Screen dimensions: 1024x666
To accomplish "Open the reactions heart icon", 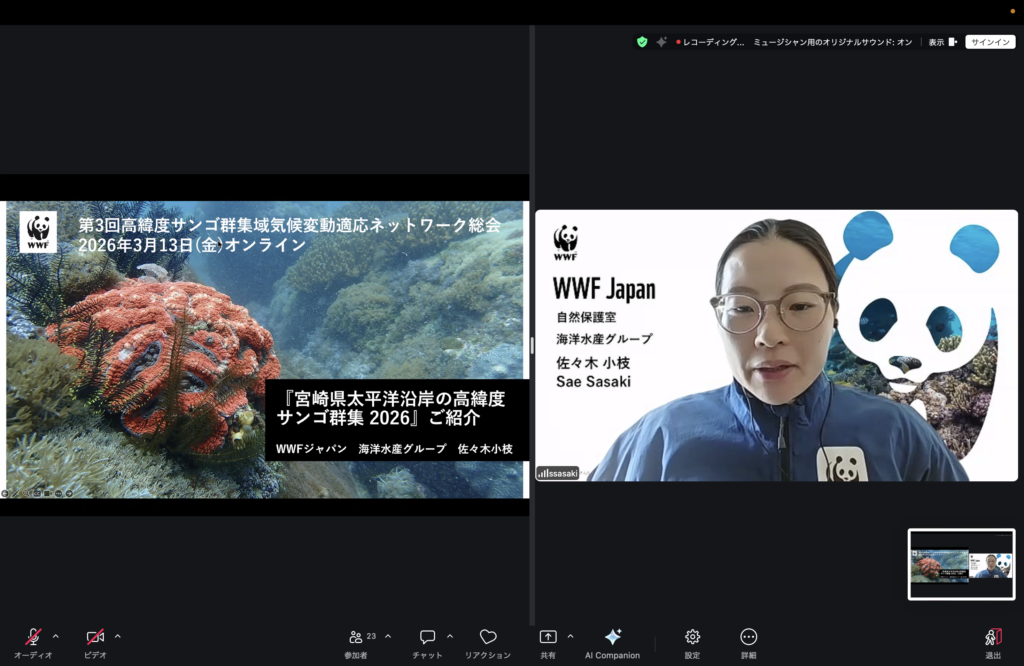I will coord(488,638).
